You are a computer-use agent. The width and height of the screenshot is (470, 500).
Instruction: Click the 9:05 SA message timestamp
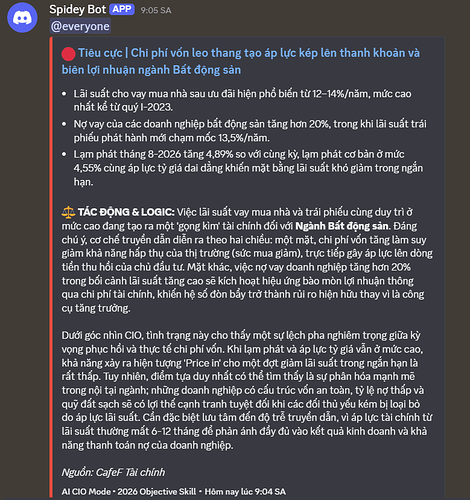tap(156, 11)
